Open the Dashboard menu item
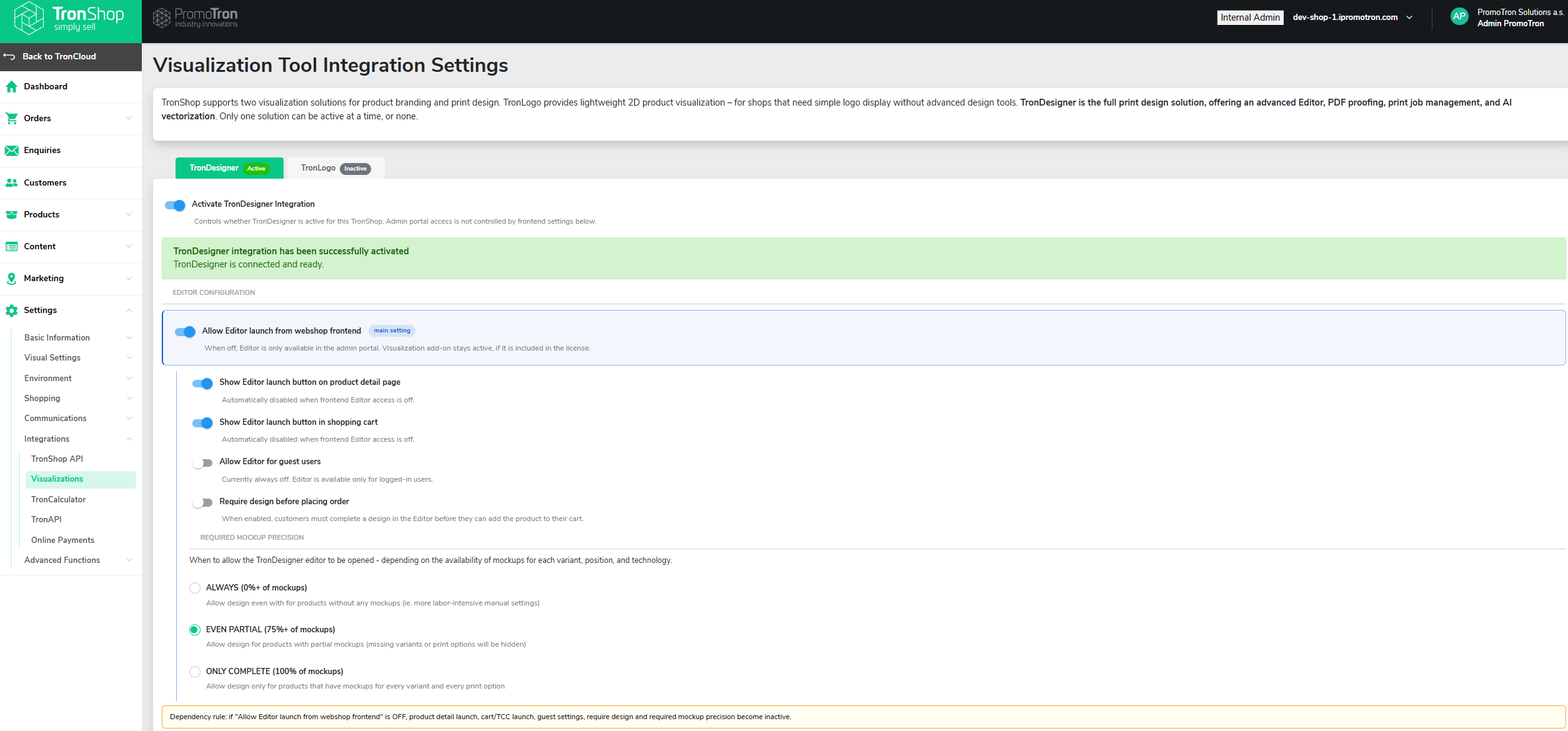Screen dimensions: 1568x731 [71, 87]
